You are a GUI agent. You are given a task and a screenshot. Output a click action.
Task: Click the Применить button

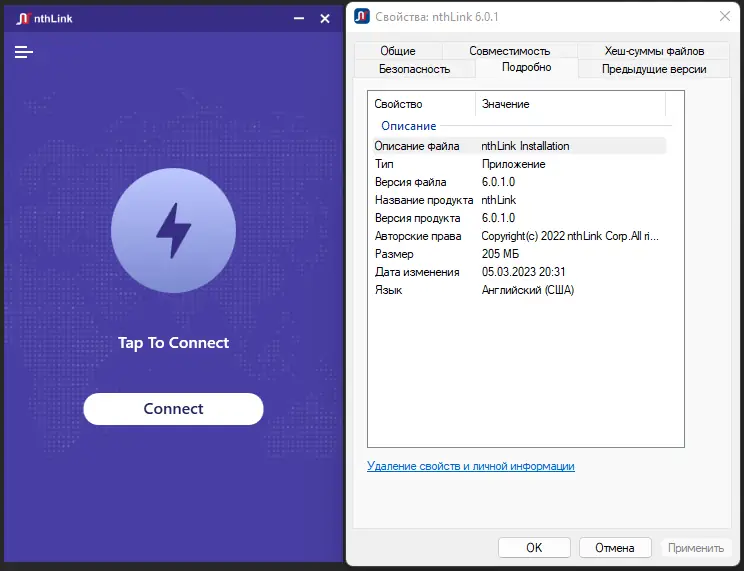tap(696, 547)
